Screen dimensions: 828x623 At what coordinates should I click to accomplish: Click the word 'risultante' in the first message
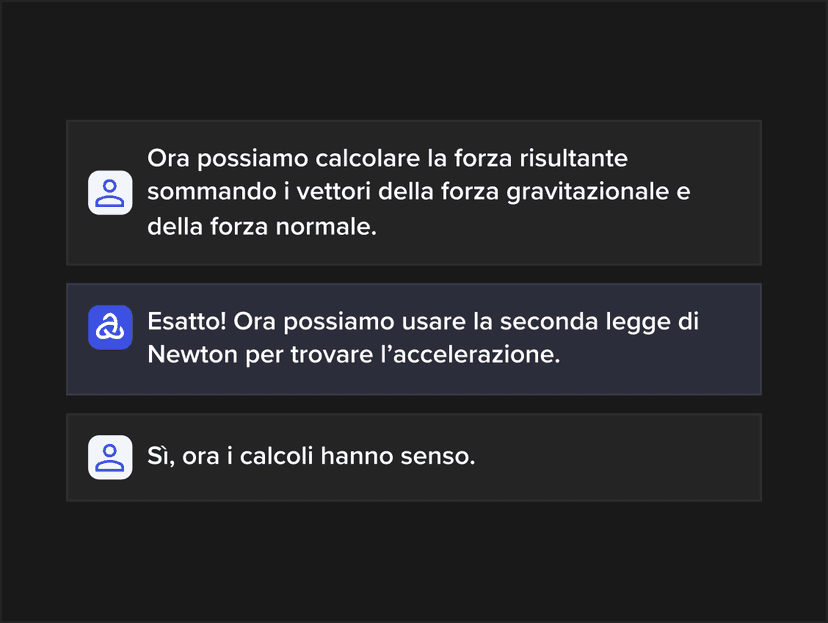pyautogui.click(x=574, y=158)
